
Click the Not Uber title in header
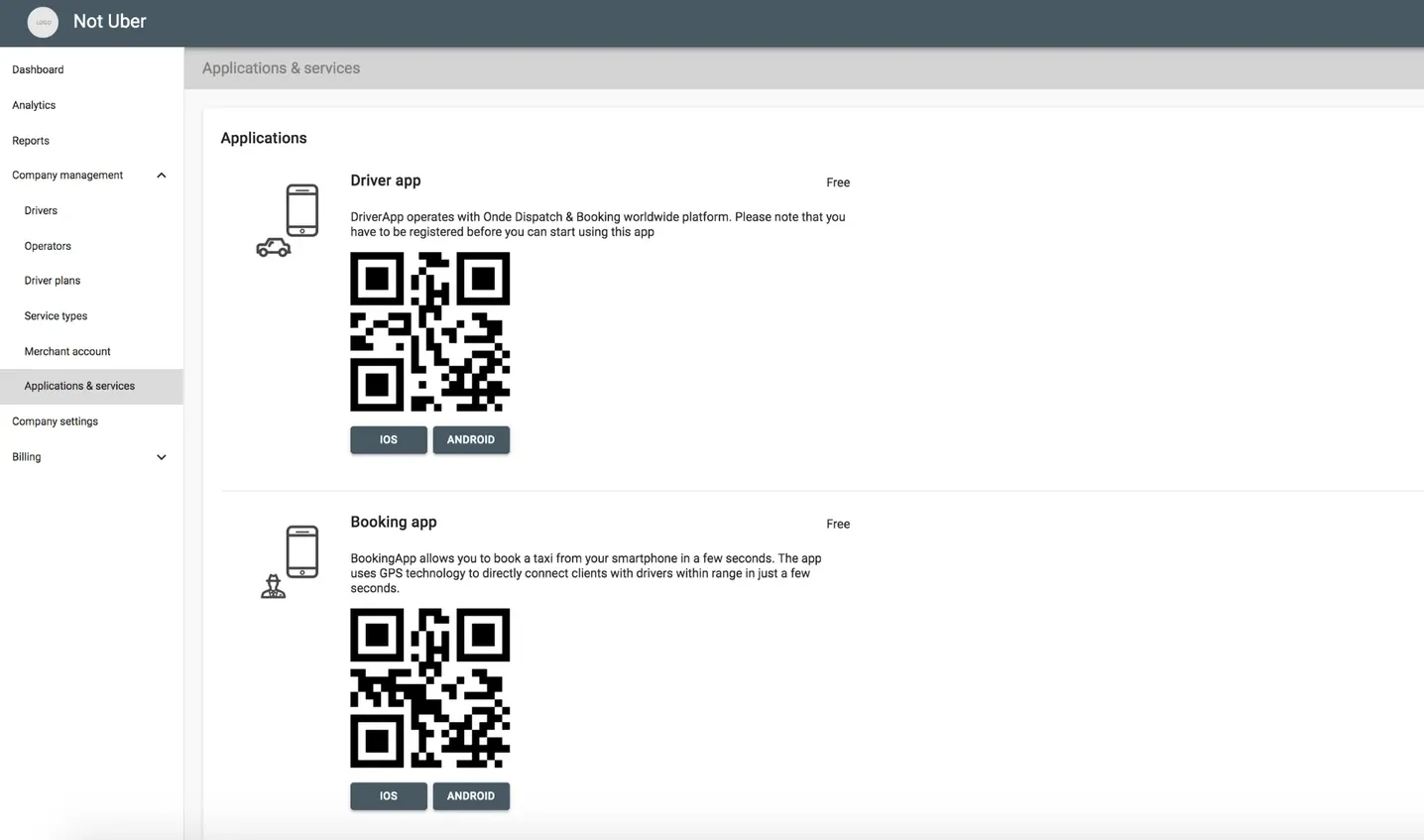109,22
